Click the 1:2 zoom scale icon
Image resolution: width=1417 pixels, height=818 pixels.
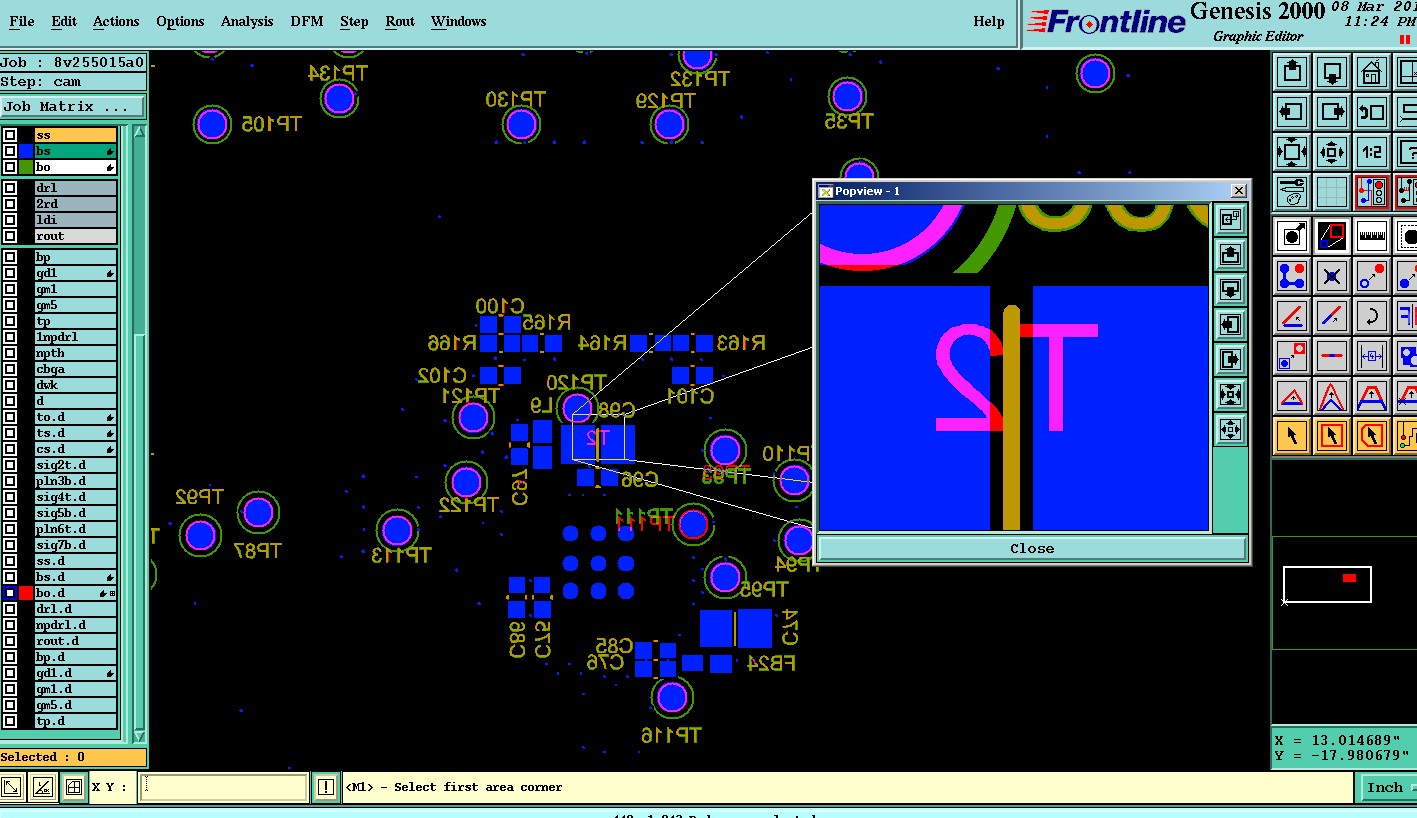coord(1372,153)
